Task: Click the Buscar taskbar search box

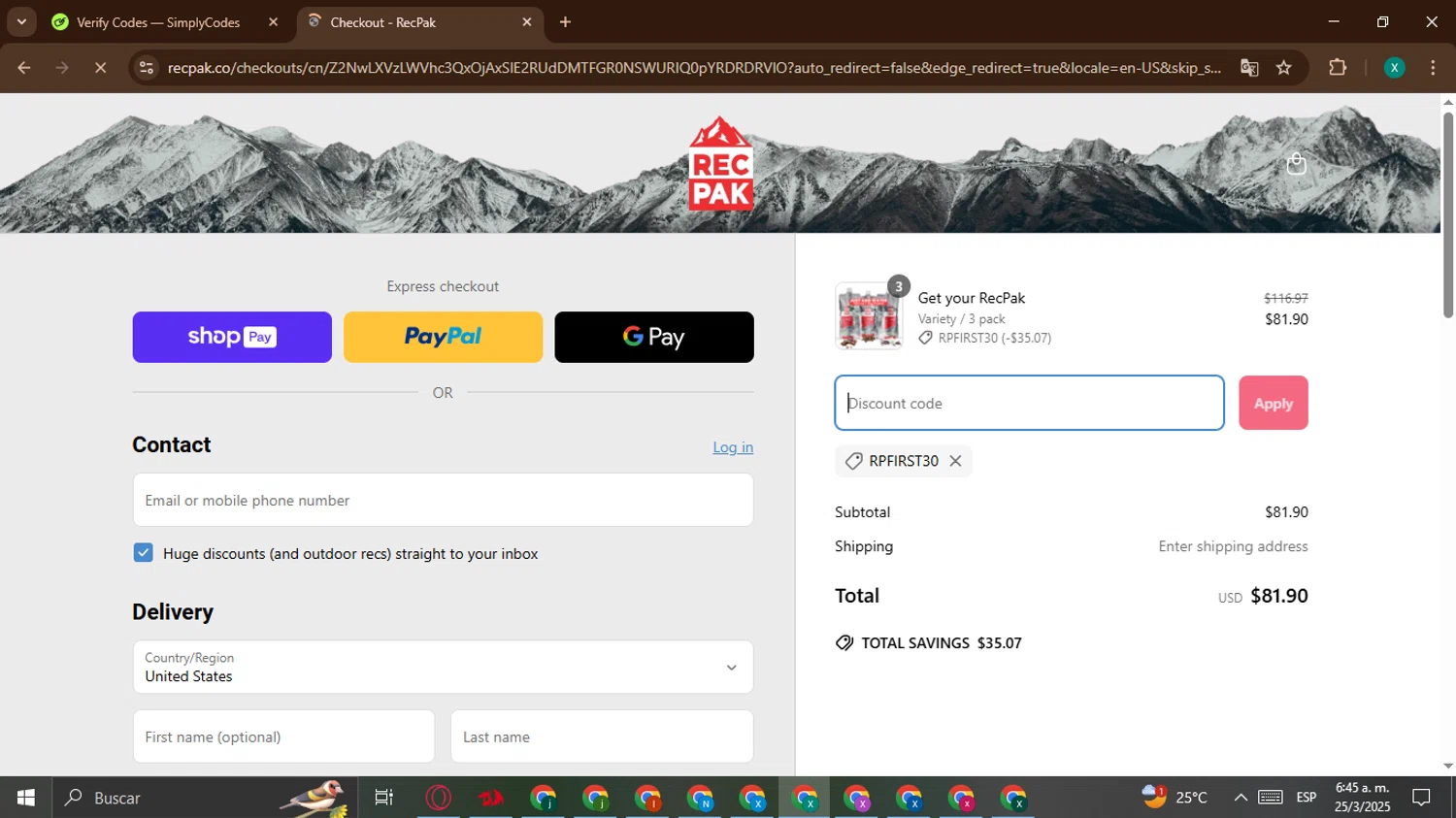Action: [205, 798]
